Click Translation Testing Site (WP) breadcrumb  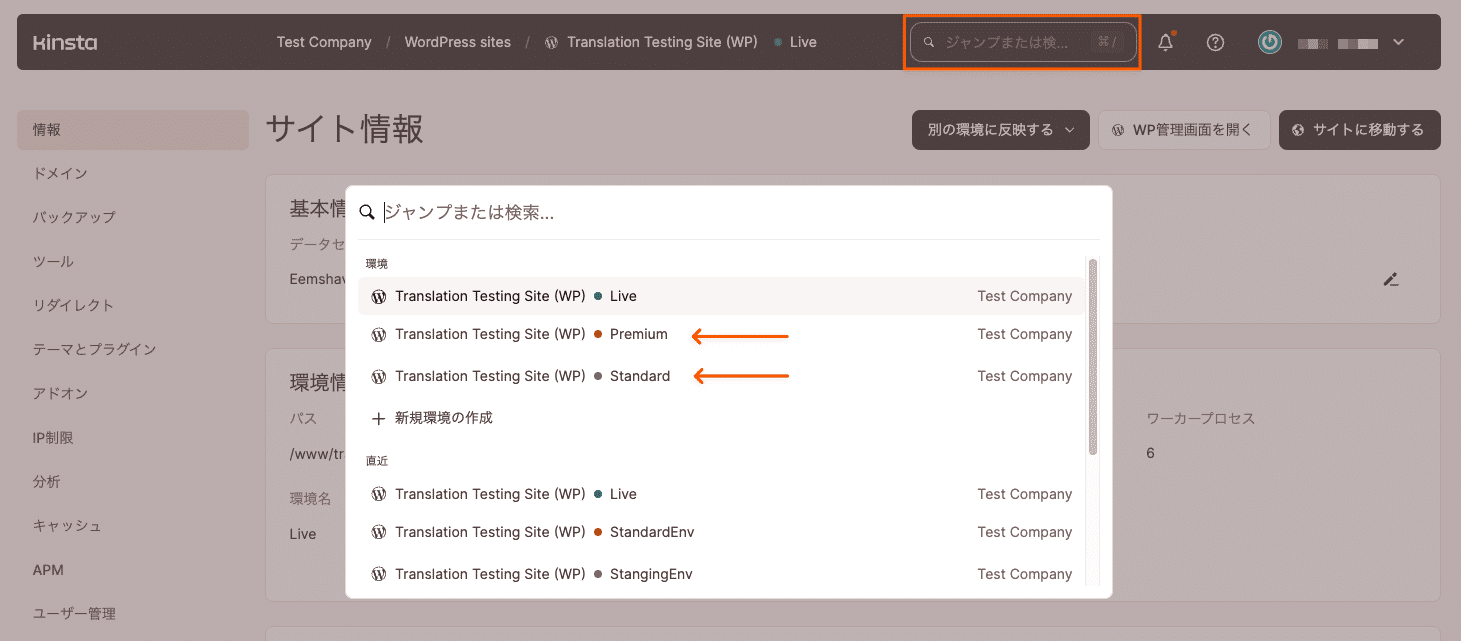662,42
